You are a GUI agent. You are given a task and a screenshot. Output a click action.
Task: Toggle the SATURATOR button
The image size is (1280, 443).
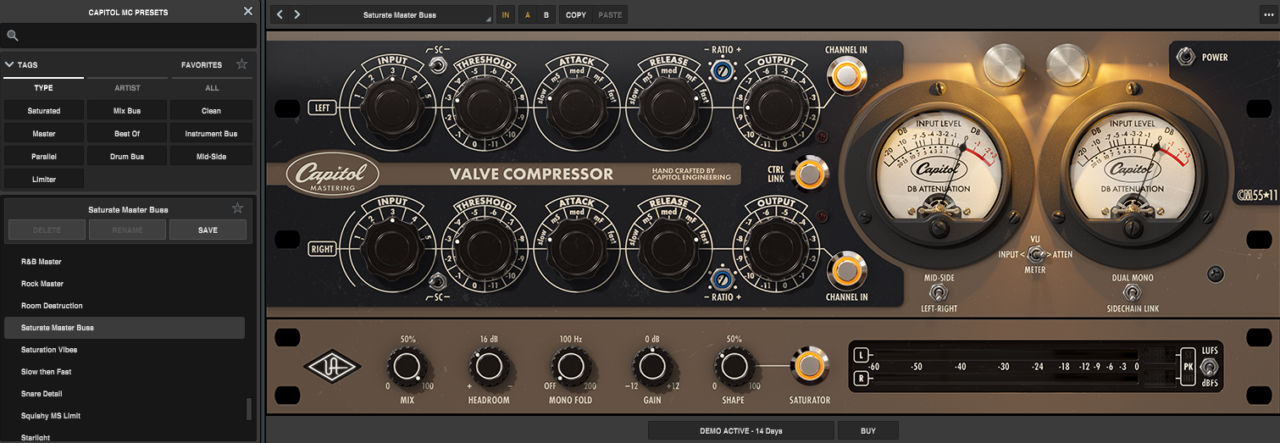click(x=809, y=366)
